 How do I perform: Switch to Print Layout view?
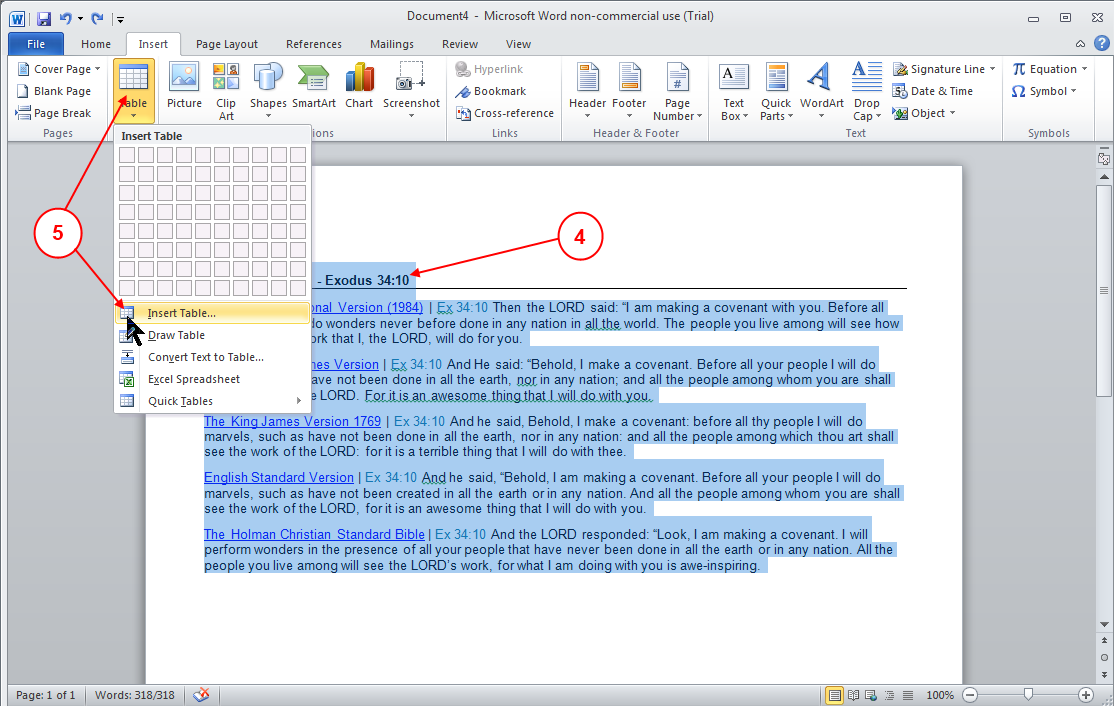(x=835, y=695)
